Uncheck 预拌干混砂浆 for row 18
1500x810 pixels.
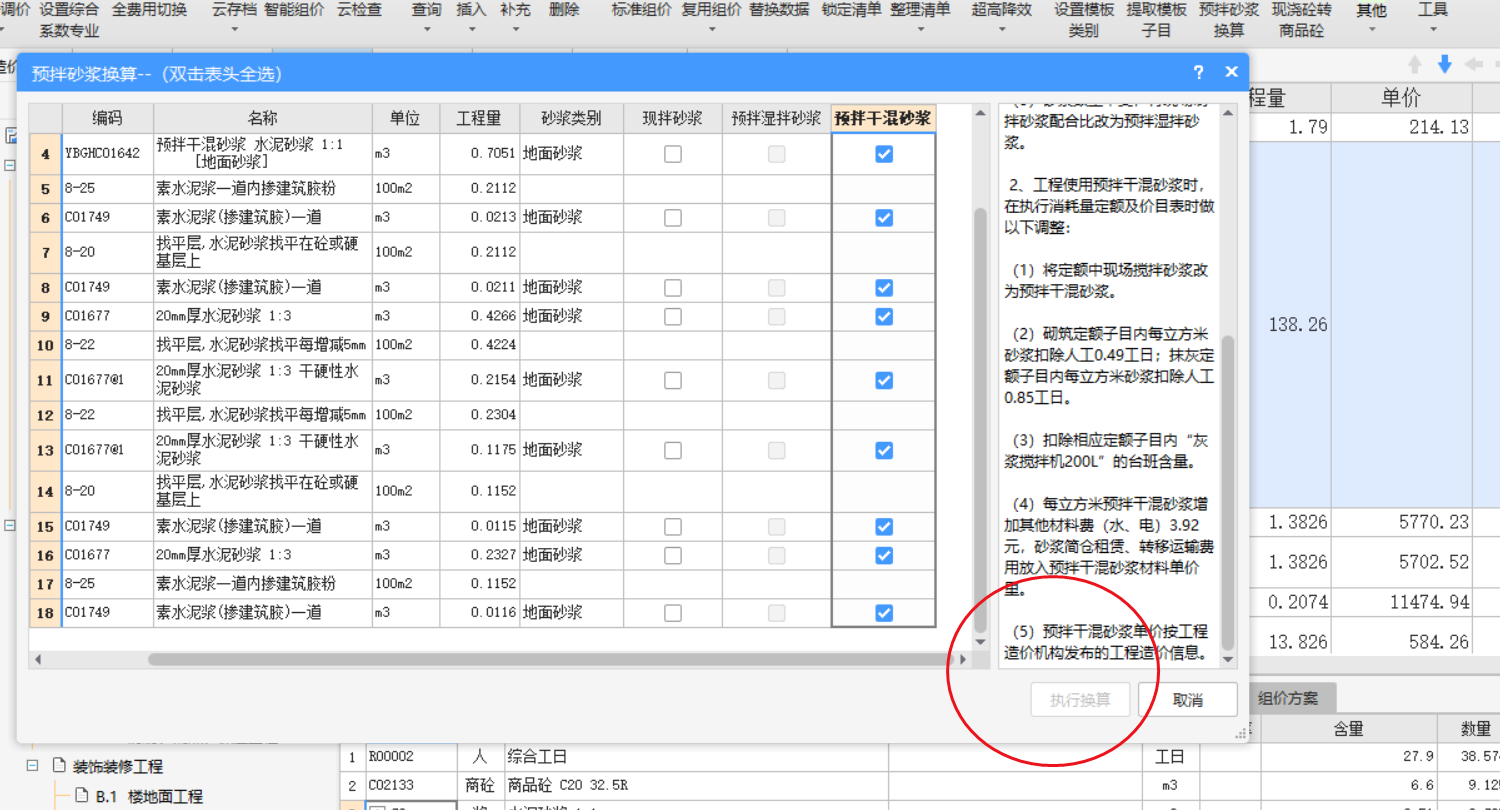pos(883,613)
